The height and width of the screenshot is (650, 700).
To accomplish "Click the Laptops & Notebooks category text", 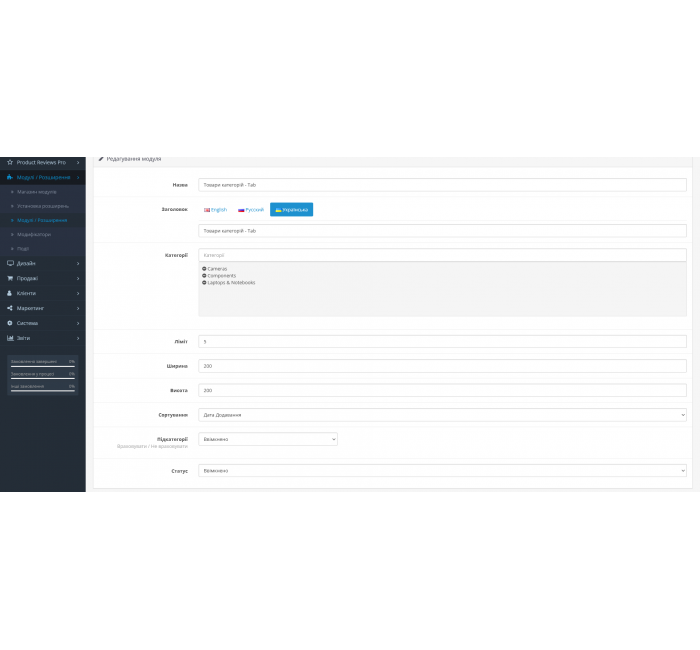I will [231, 283].
